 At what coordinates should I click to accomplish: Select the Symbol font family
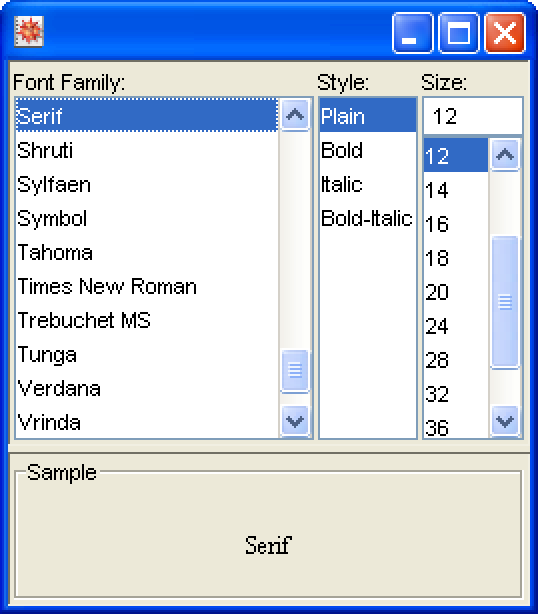point(147,218)
